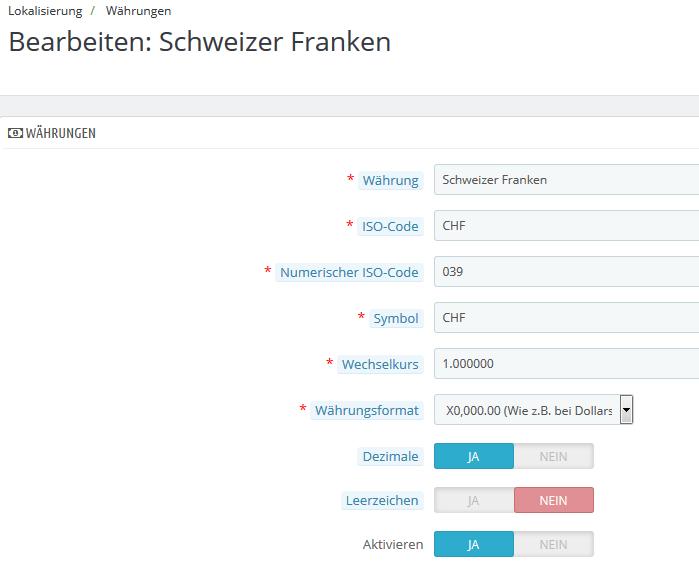Click the Wechselkurs tooltip label
Viewport: 699px width, 570px height.
(x=380, y=364)
